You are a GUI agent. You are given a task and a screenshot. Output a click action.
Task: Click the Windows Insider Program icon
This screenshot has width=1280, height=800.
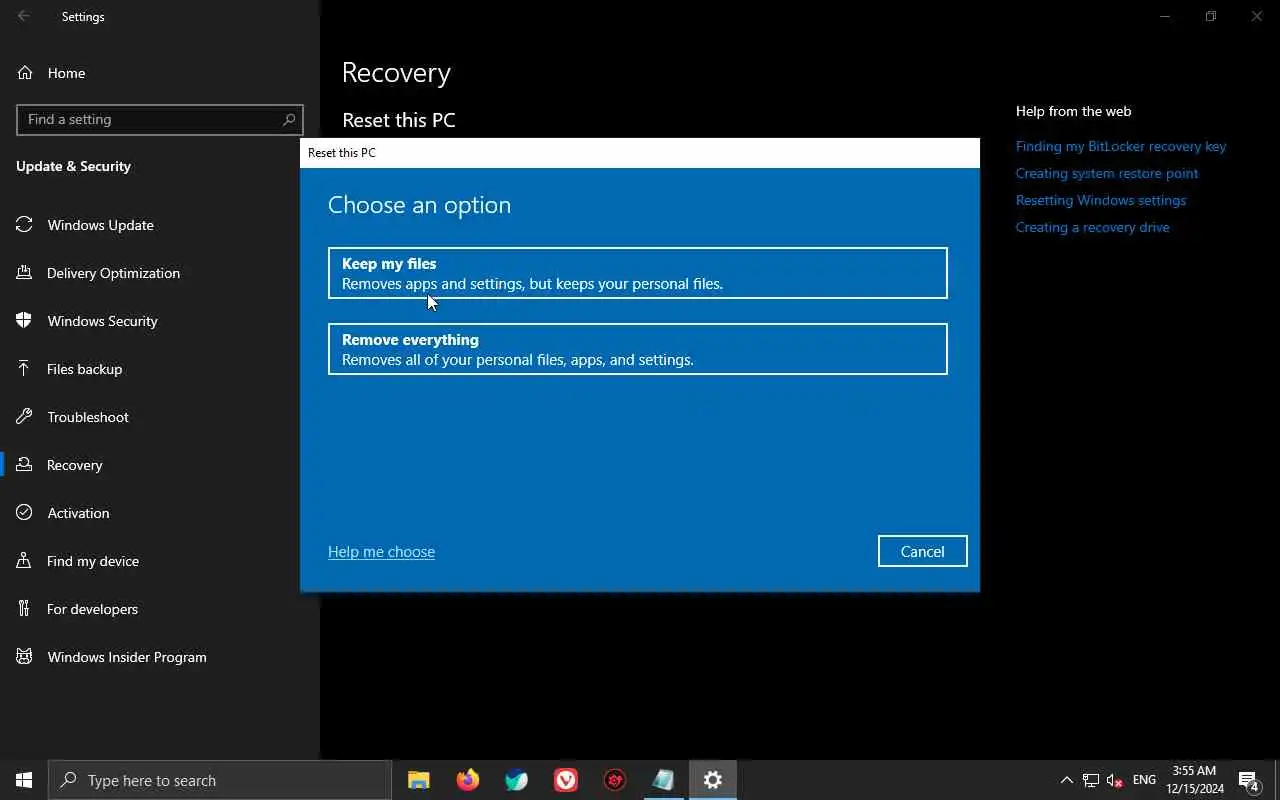24,657
